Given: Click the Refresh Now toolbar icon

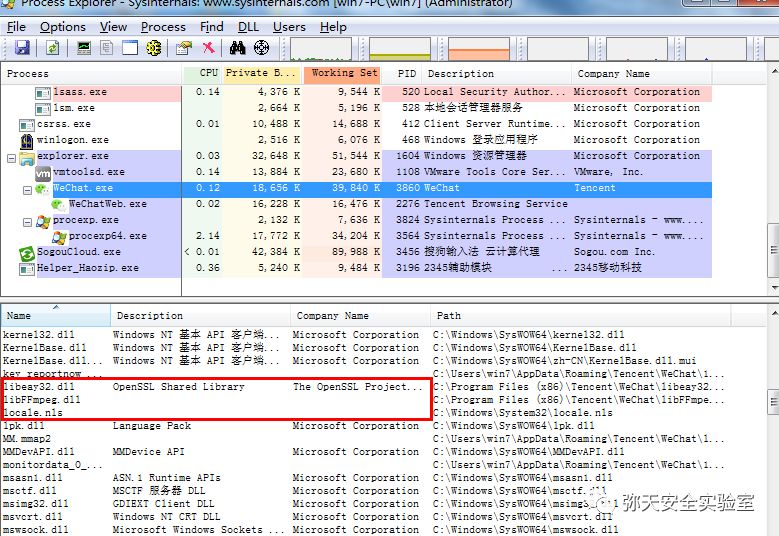Looking at the screenshot, I should pyautogui.click(x=53, y=48).
